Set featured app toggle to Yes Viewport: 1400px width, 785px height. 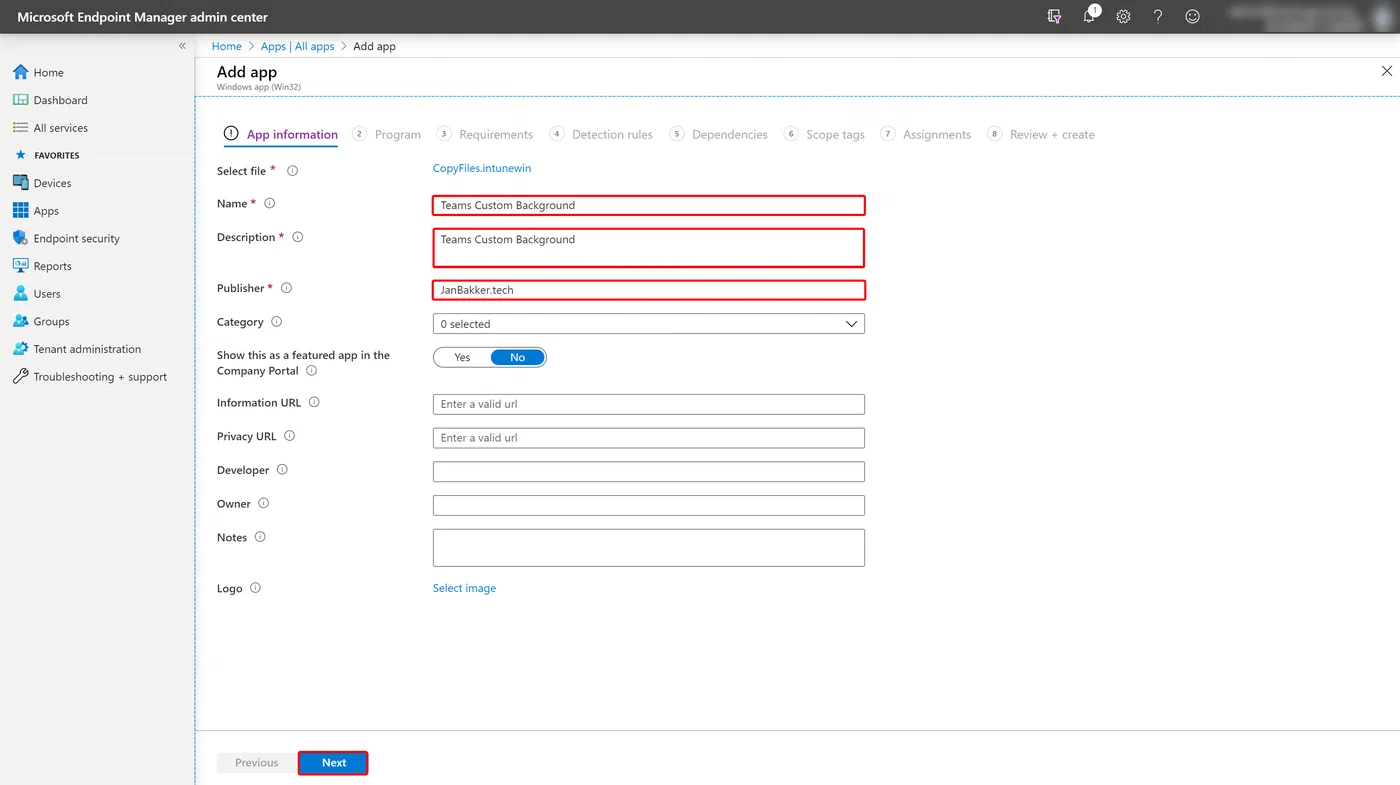click(462, 357)
